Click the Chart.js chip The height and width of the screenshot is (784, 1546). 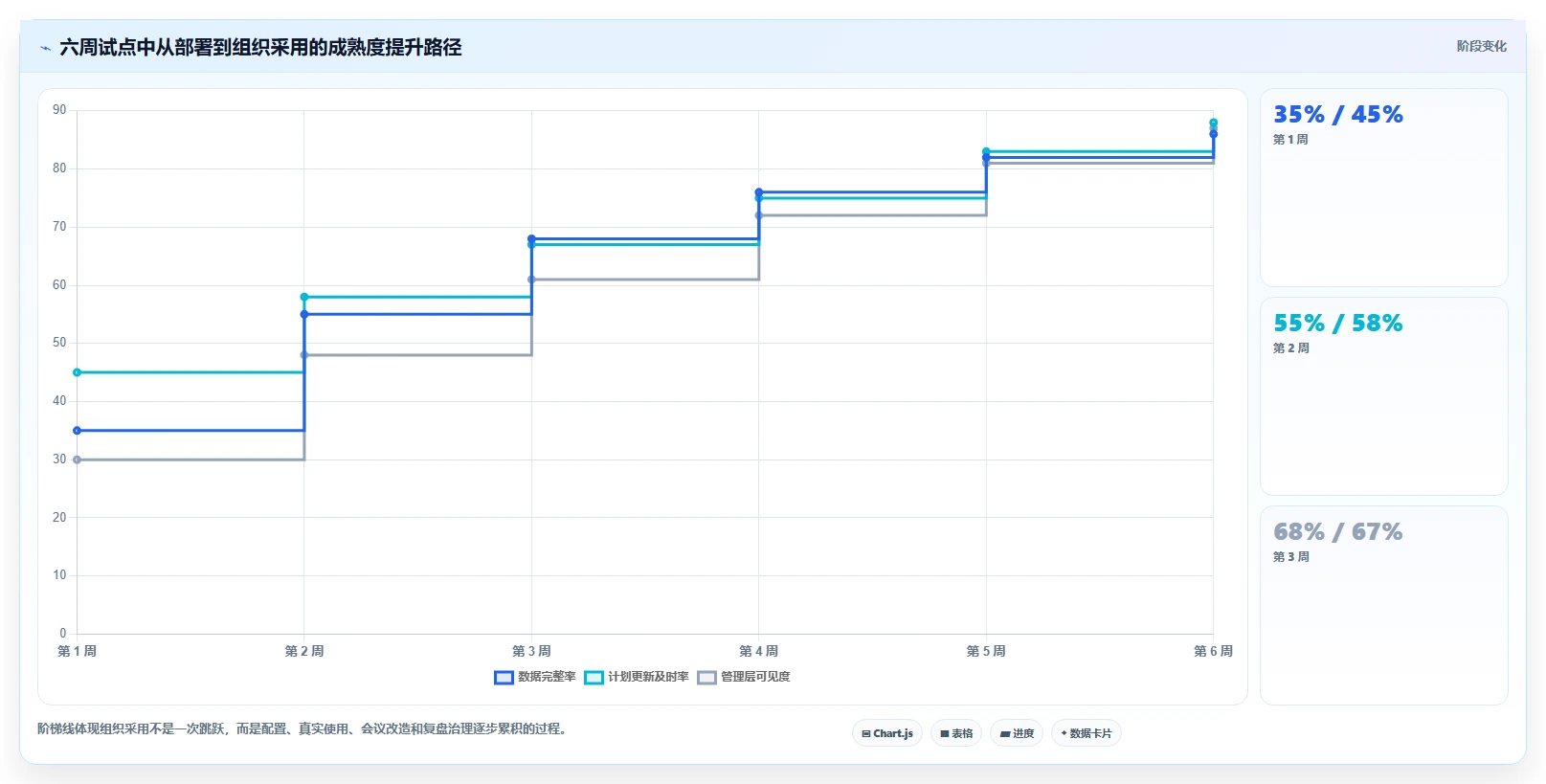(x=887, y=733)
